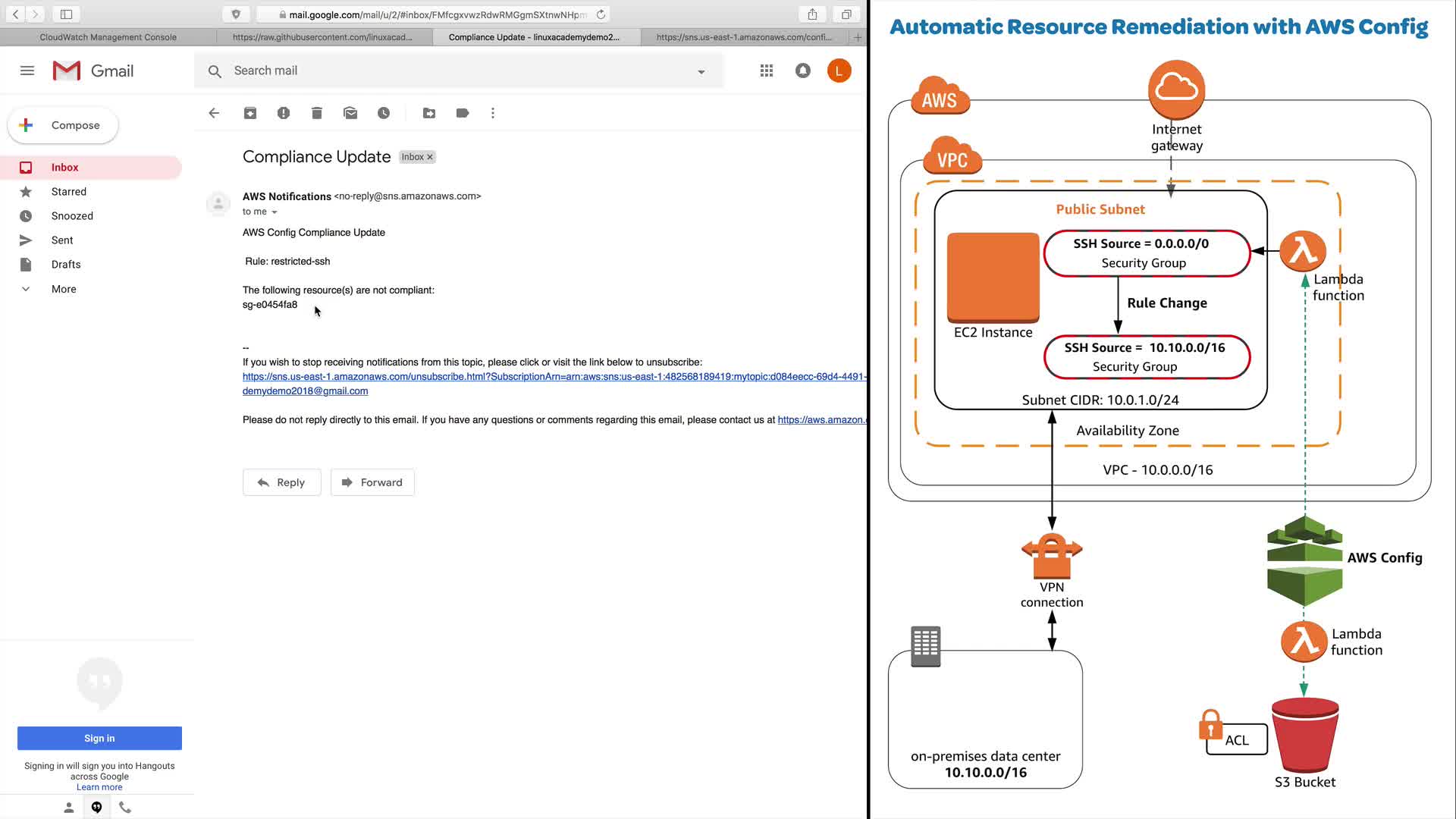Remove Inbox label from this email

(430, 157)
